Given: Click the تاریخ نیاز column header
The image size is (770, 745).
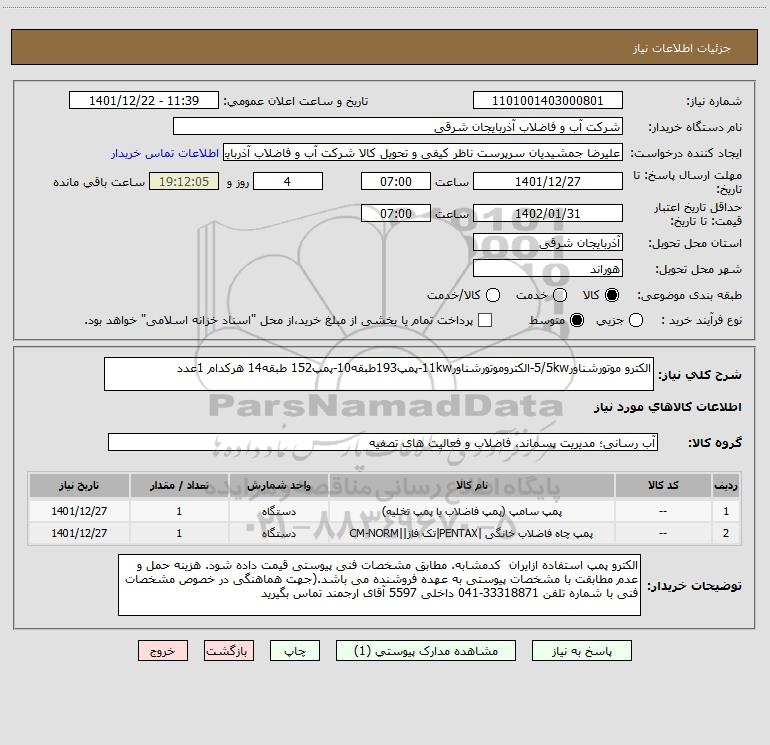Looking at the screenshot, I should [x=79, y=485].
